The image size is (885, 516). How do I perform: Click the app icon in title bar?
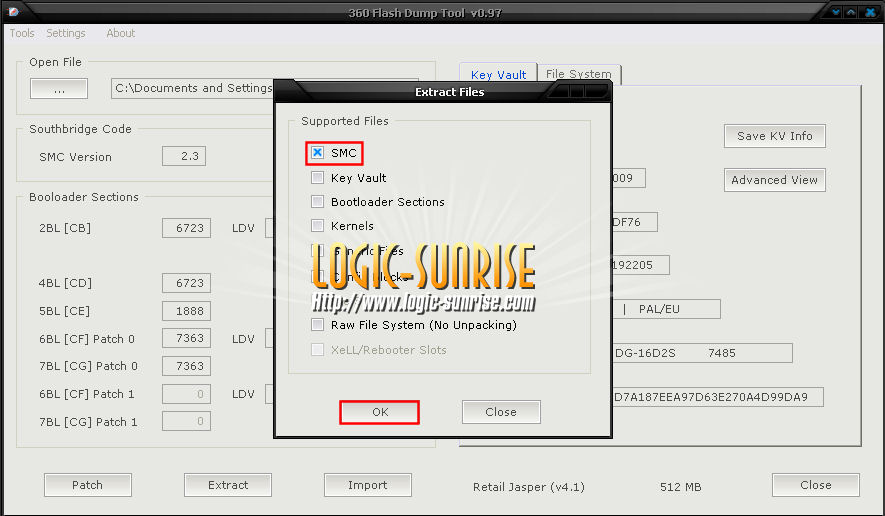[x=14, y=11]
